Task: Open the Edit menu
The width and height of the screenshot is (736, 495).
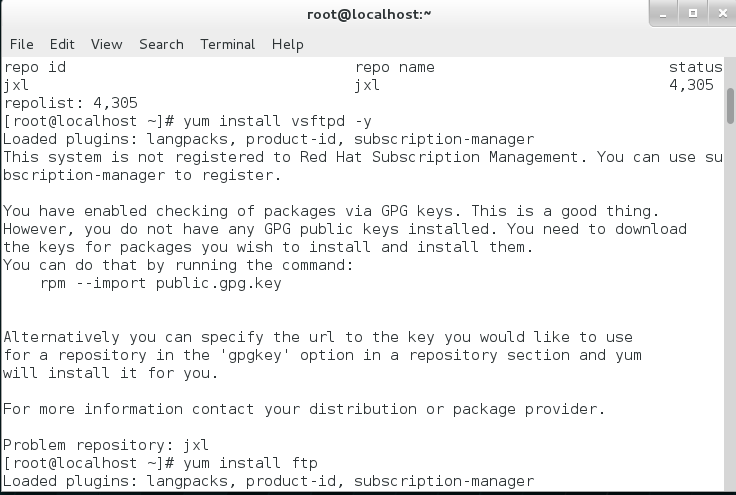Action: pos(62,44)
